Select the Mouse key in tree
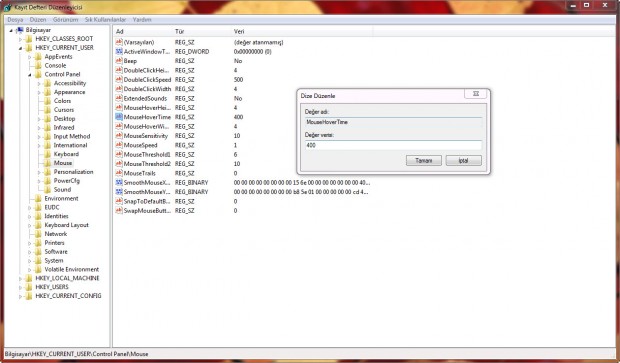620x363 pixels. (63, 163)
